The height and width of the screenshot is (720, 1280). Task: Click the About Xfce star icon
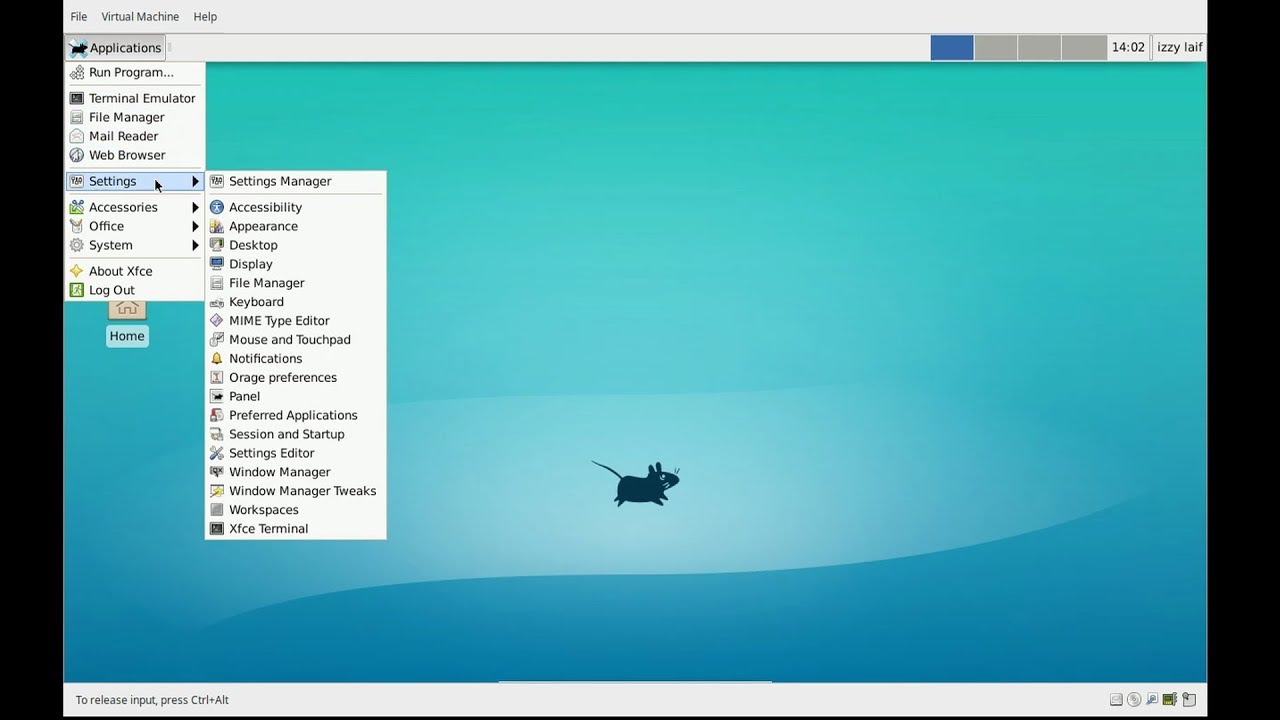pos(77,271)
